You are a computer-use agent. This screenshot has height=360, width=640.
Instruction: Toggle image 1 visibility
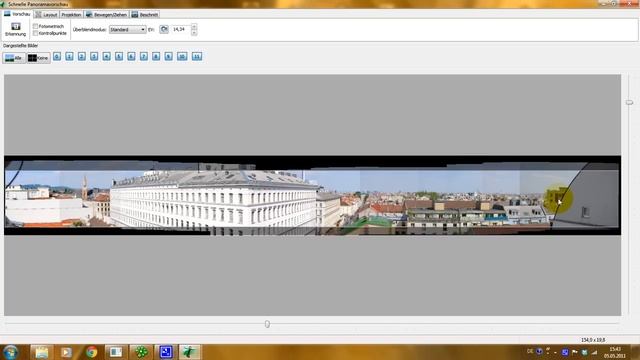click(69, 56)
